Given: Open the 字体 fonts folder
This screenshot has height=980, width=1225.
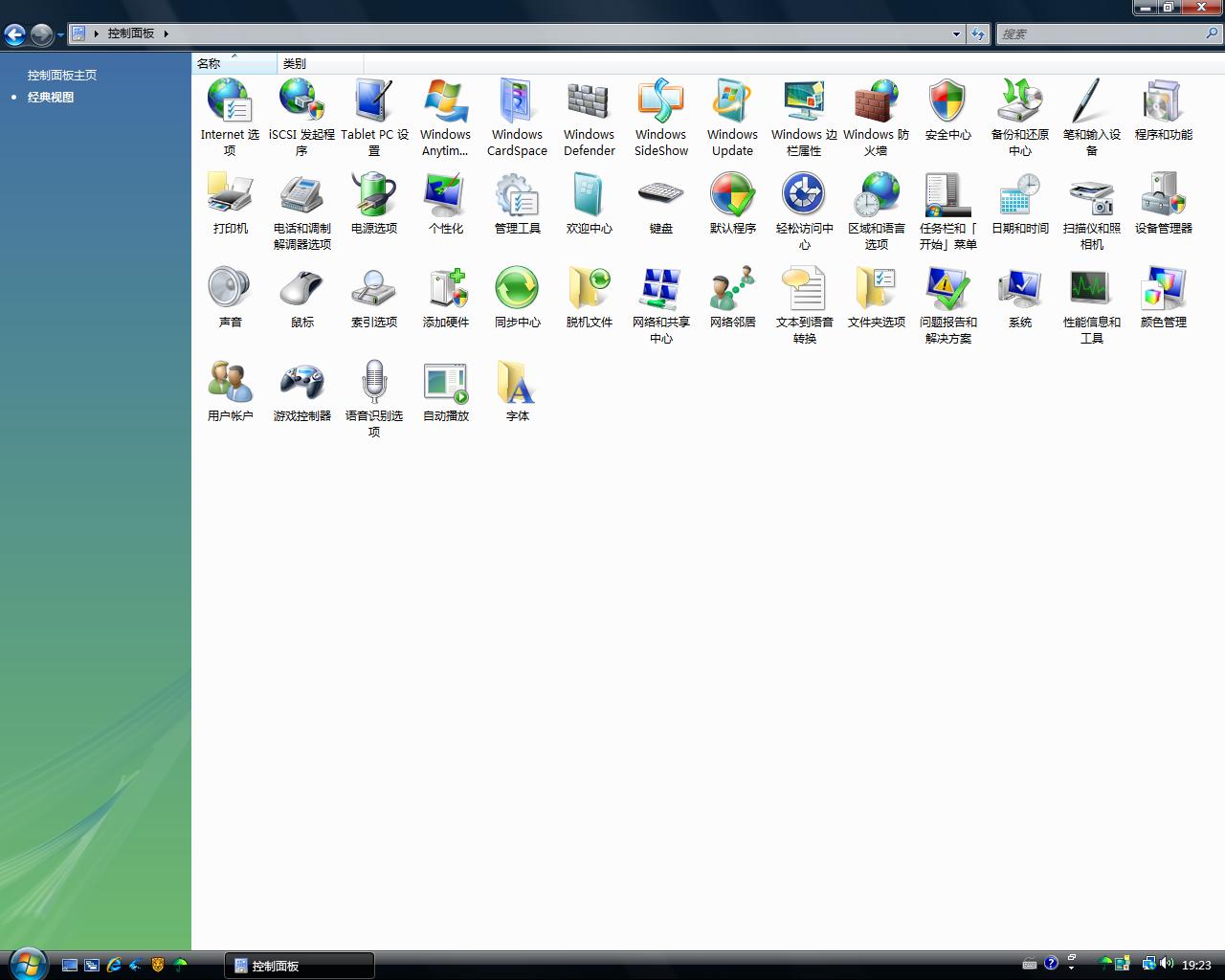Looking at the screenshot, I should (x=517, y=383).
